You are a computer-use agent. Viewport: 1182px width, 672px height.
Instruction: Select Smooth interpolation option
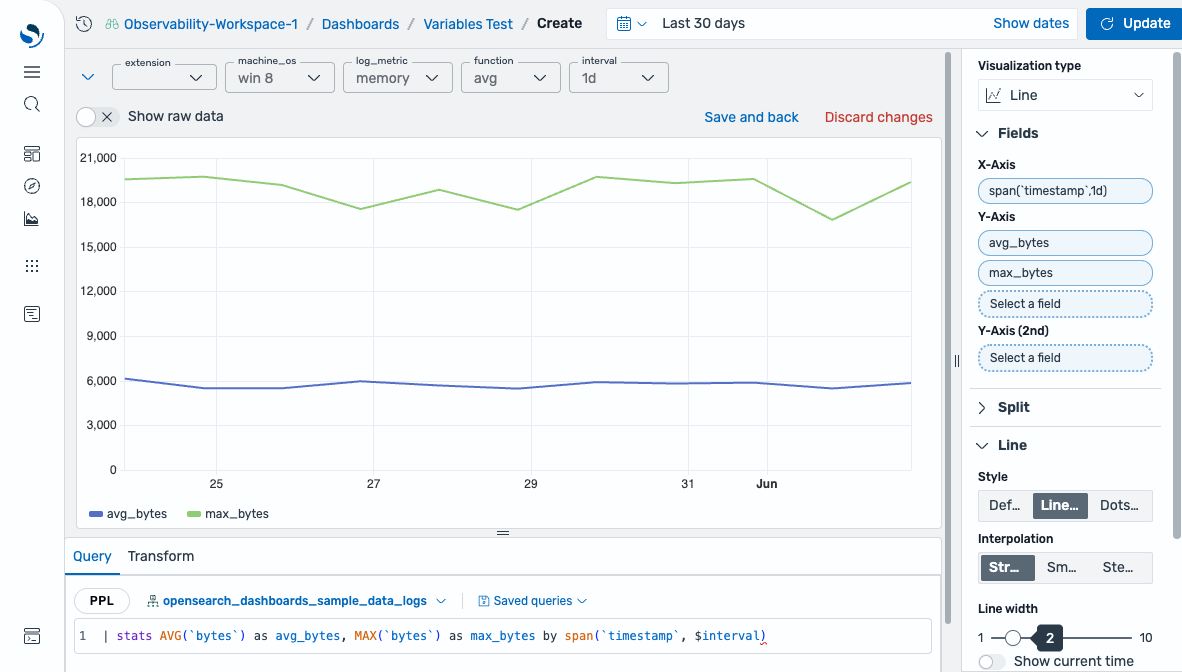tap(1061, 567)
